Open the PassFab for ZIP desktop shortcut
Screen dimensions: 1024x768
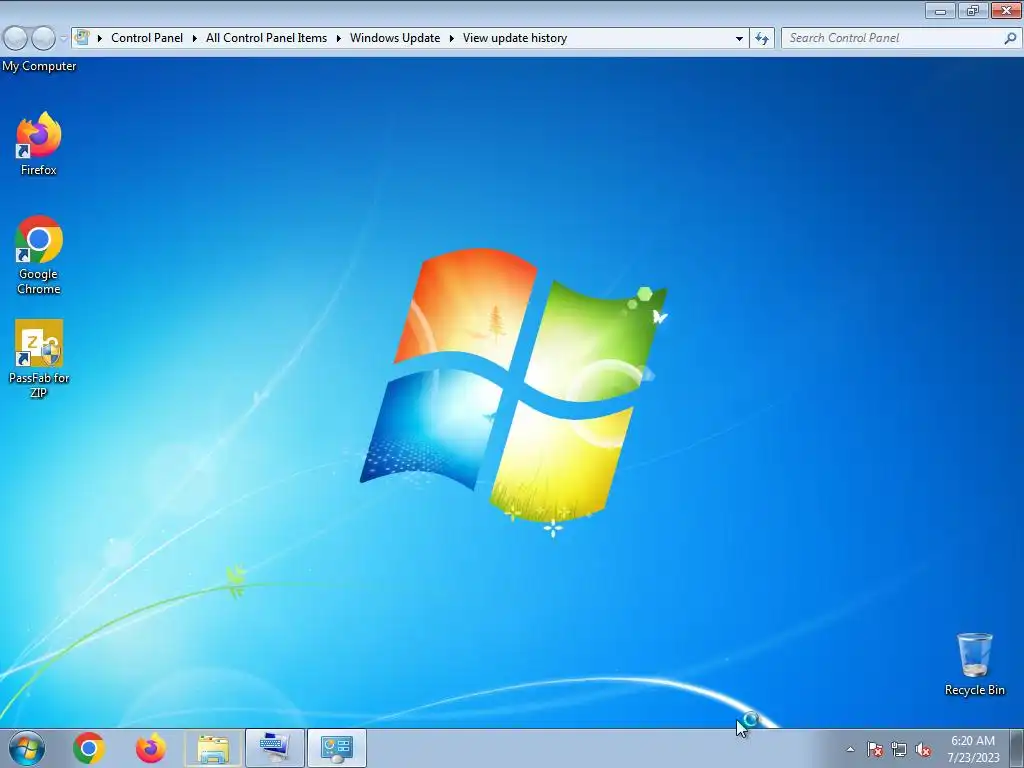click(x=39, y=359)
